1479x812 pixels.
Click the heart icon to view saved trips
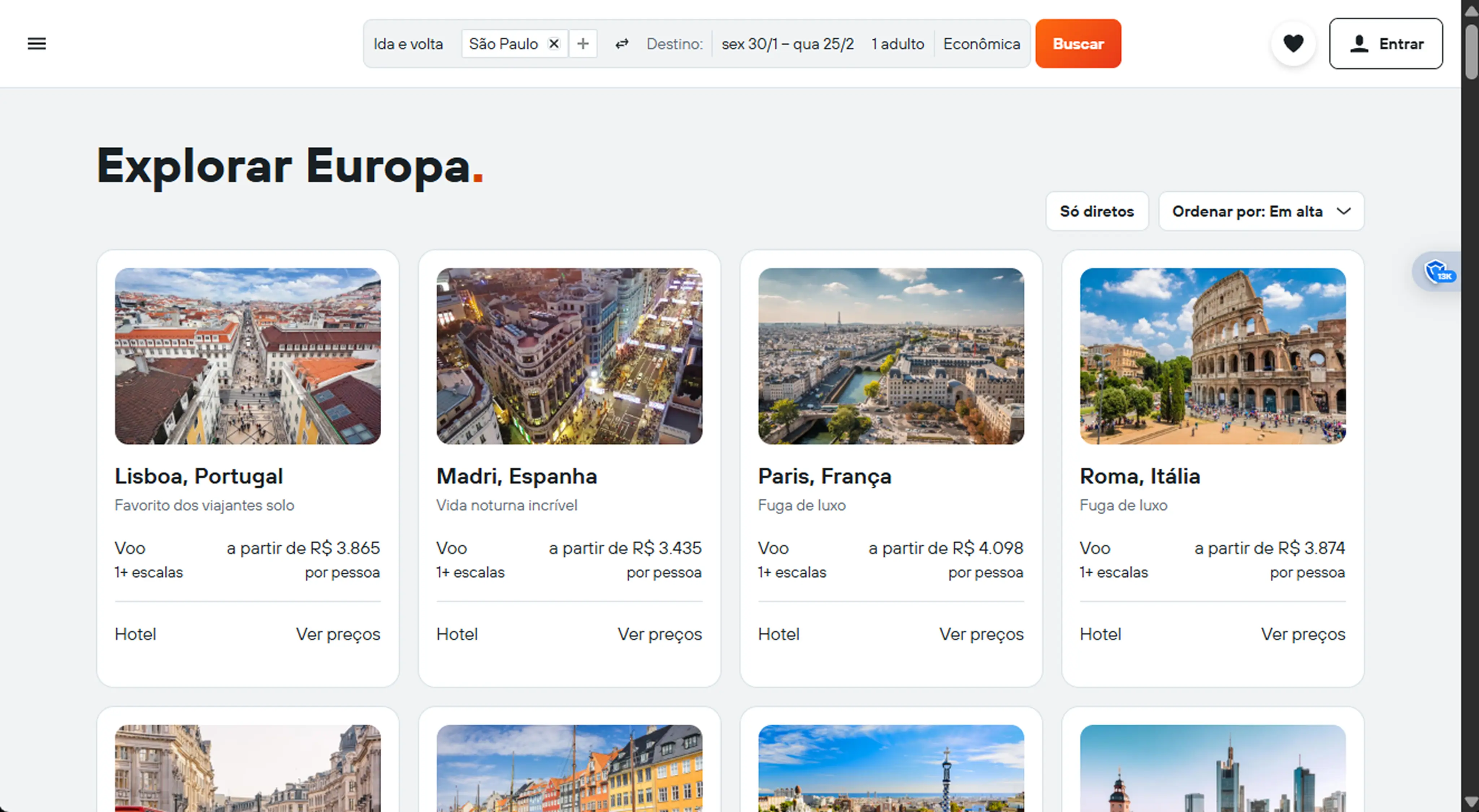point(1293,43)
